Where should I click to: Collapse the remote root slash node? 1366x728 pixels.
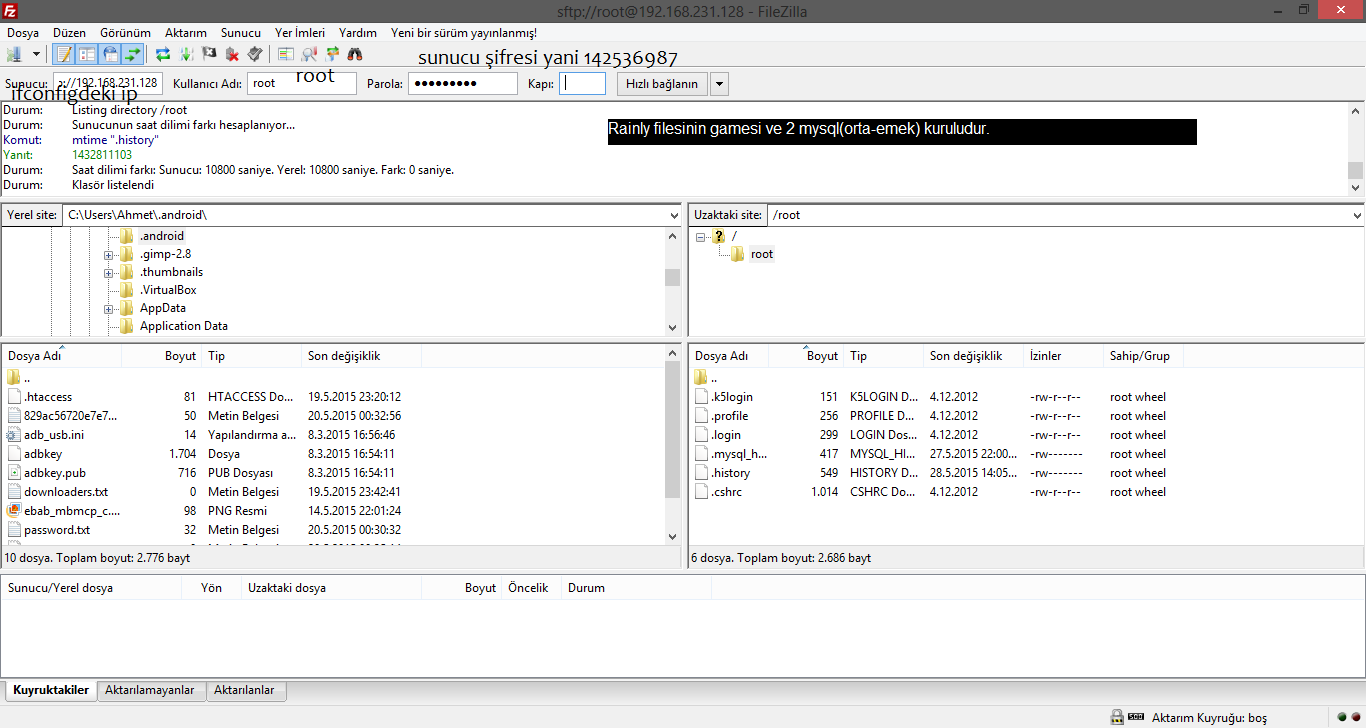pos(701,237)
